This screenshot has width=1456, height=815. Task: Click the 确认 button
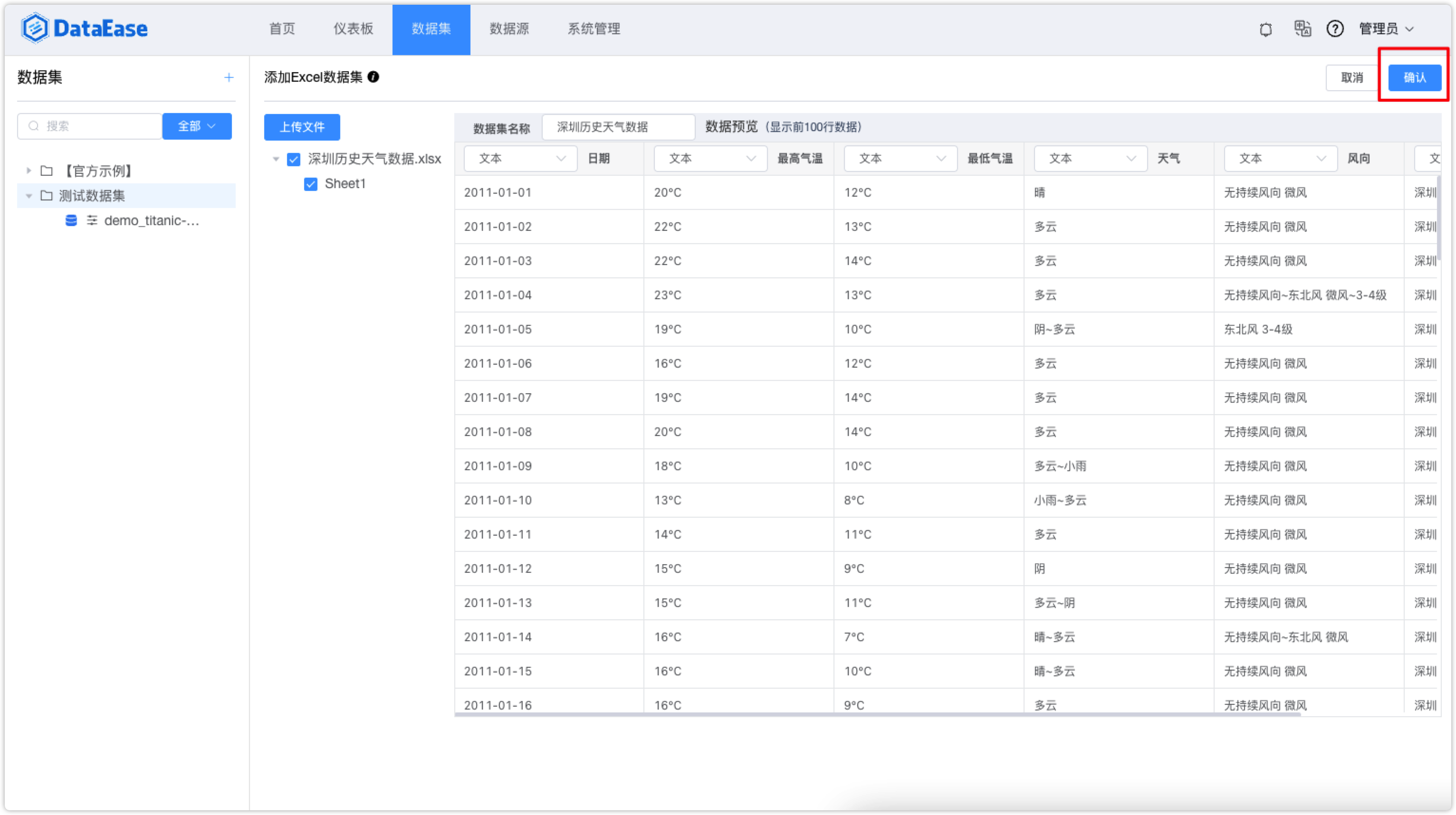point(1414,77)
